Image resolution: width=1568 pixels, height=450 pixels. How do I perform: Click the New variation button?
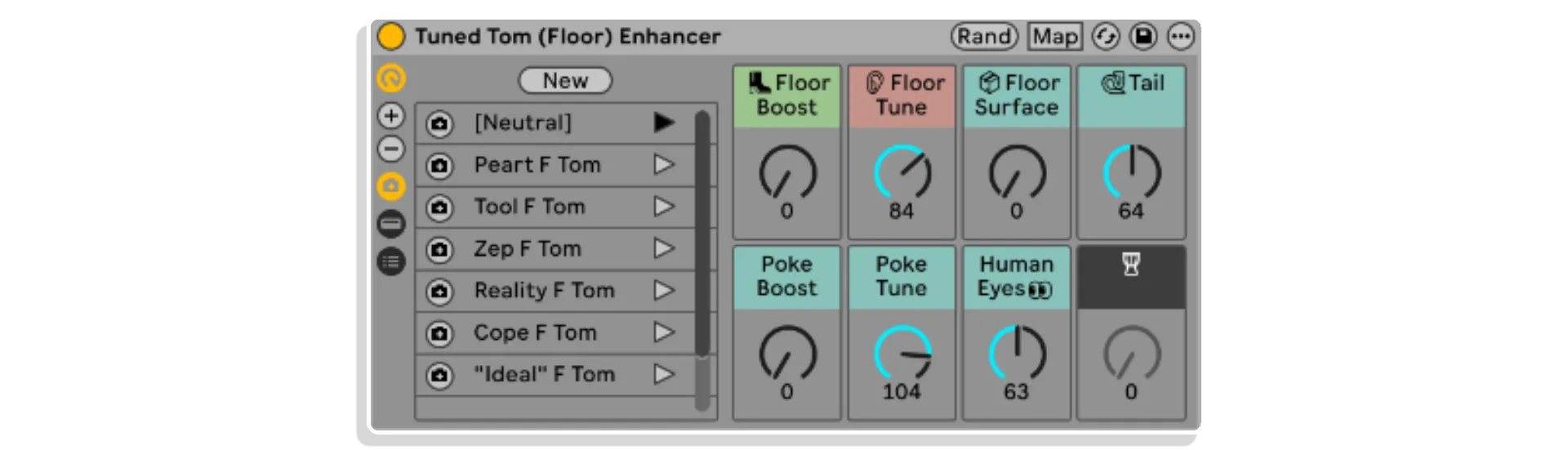(565, 81)
